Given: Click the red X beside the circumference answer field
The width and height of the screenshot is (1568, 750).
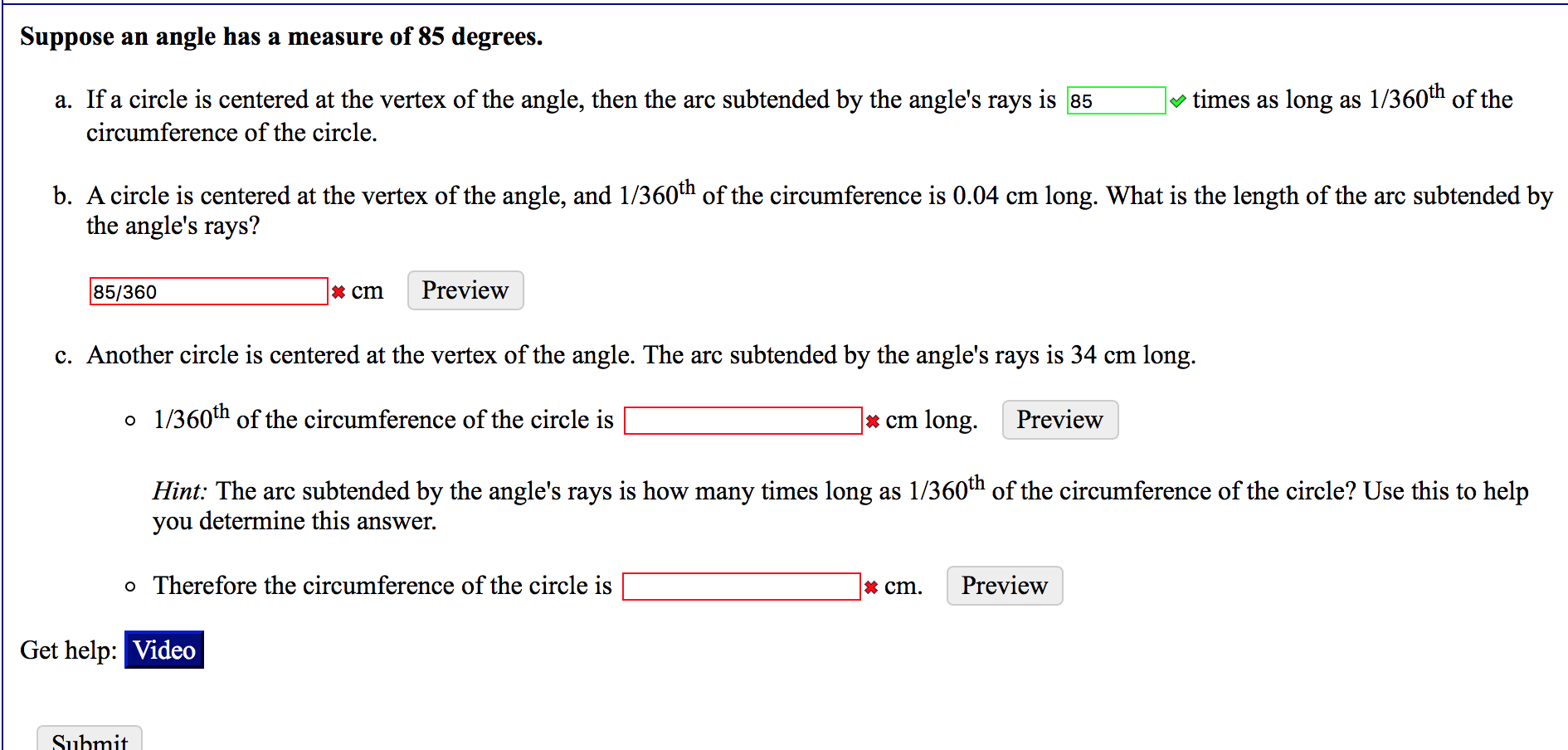Looking at the screenshot, I should [x=869, y=586].
